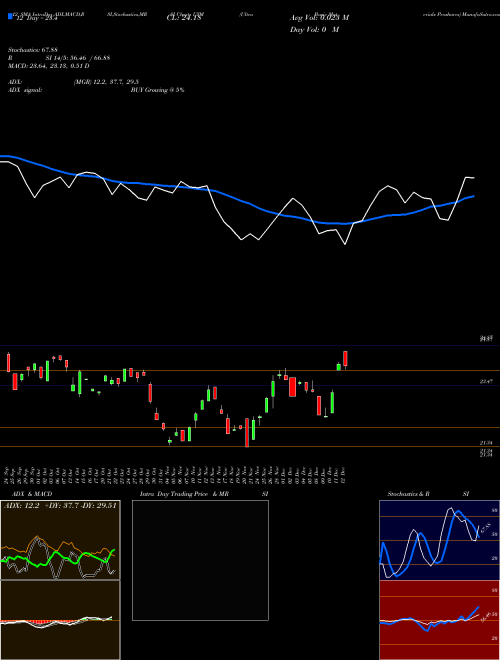Click the 'ADX & MACD' panel title

[32, 494]
